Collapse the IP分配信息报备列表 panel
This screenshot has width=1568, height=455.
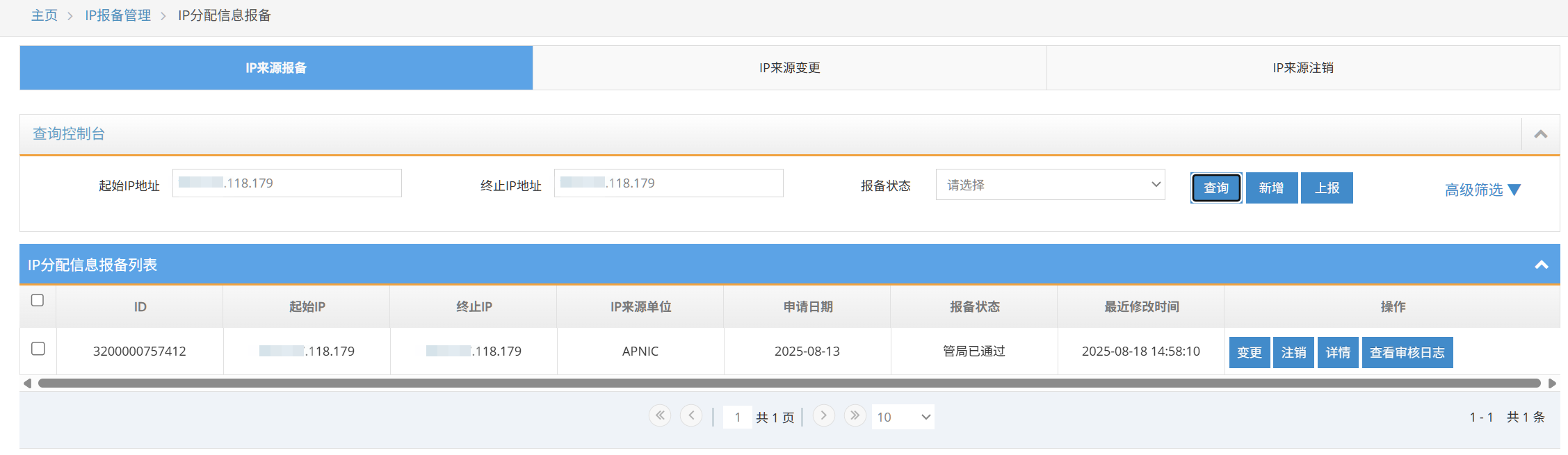(1542, 265)
